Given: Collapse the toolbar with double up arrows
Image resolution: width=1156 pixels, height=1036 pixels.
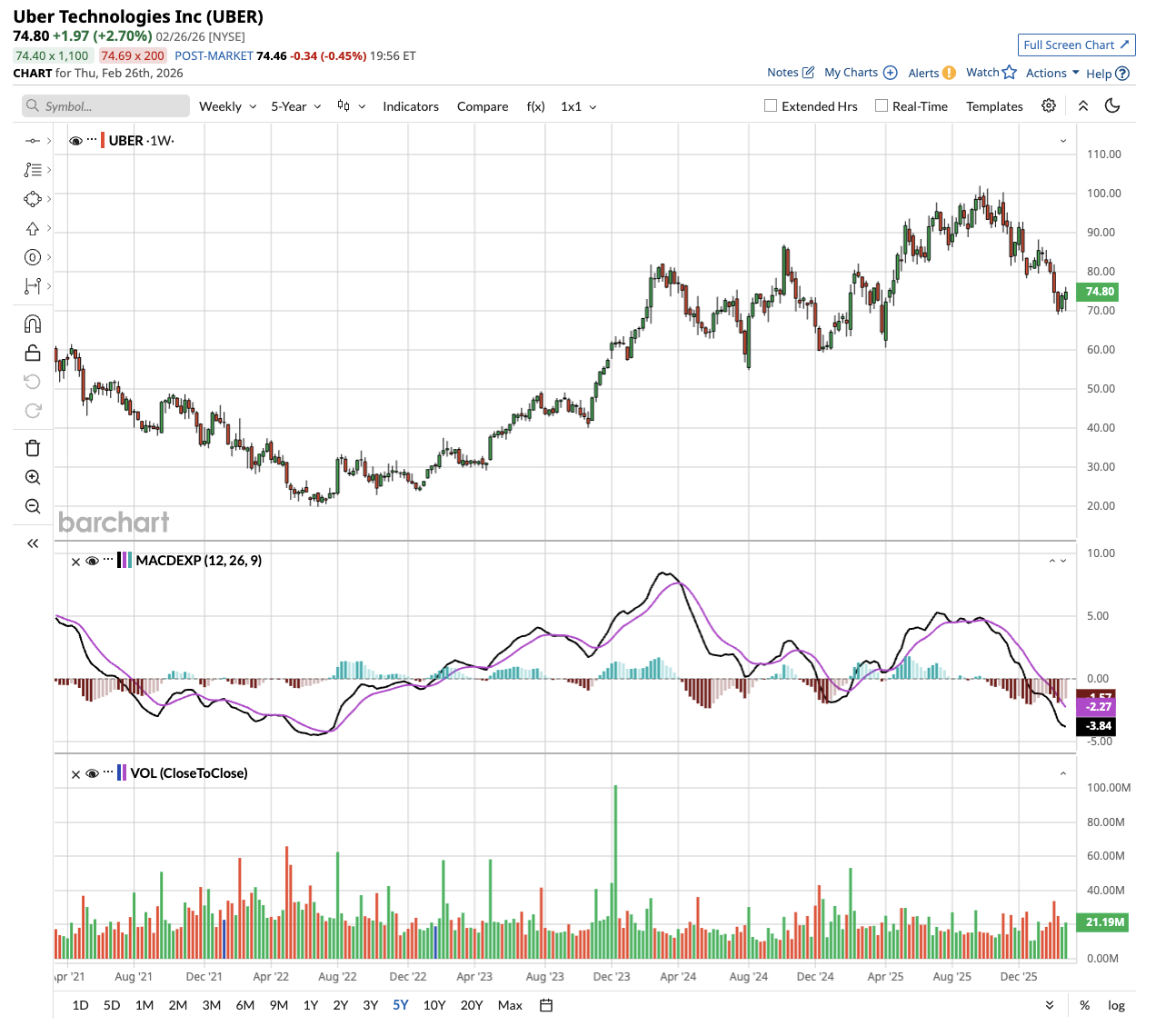Looking at the screenshot, I should point(1083,106).
